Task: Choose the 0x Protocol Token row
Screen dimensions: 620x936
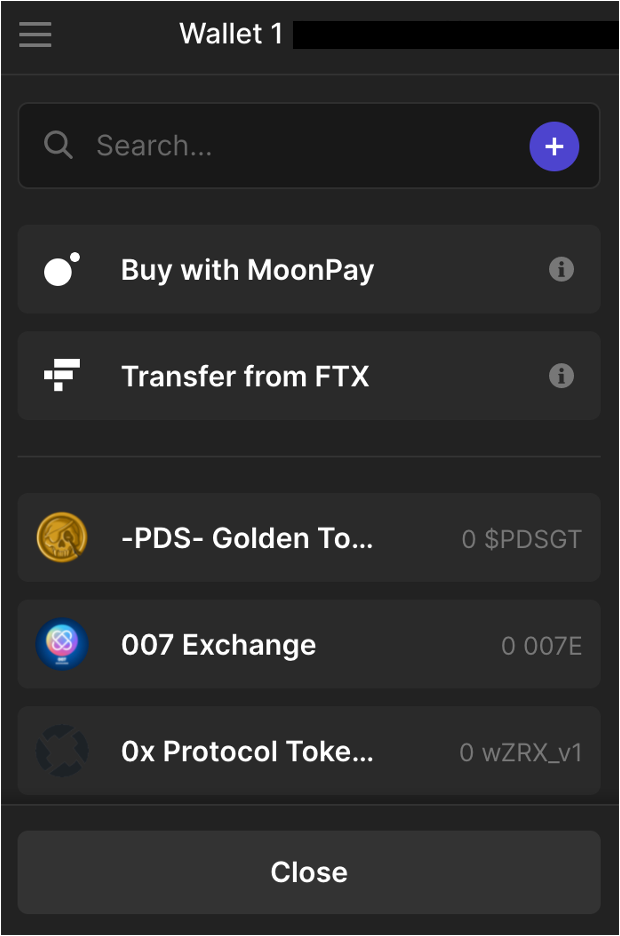Action: [247, 751]
